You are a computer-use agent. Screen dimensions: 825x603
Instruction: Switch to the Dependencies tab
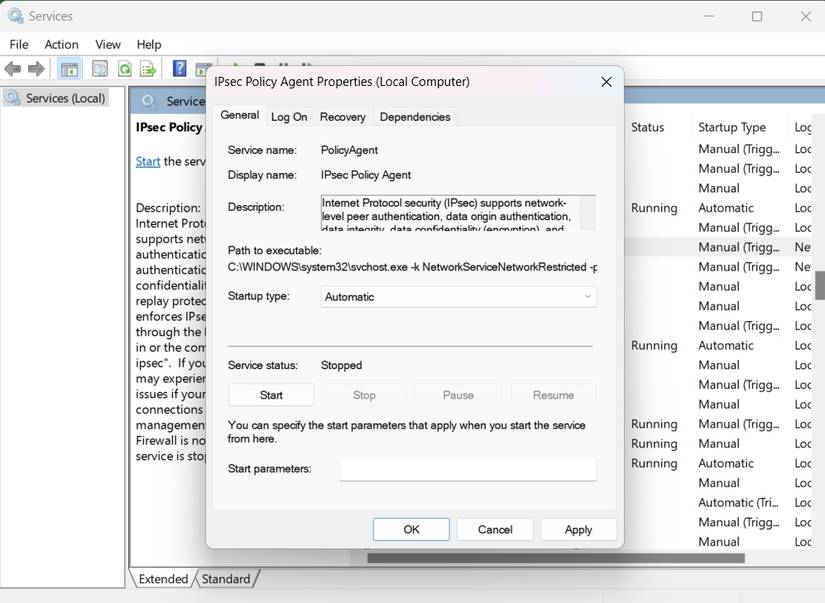415,117
